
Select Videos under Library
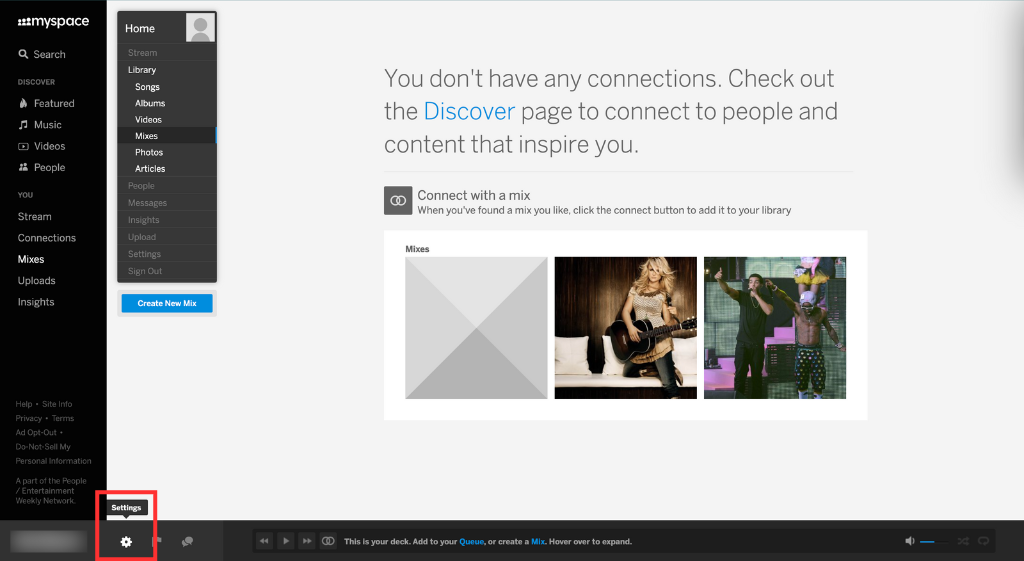(167, 120)
